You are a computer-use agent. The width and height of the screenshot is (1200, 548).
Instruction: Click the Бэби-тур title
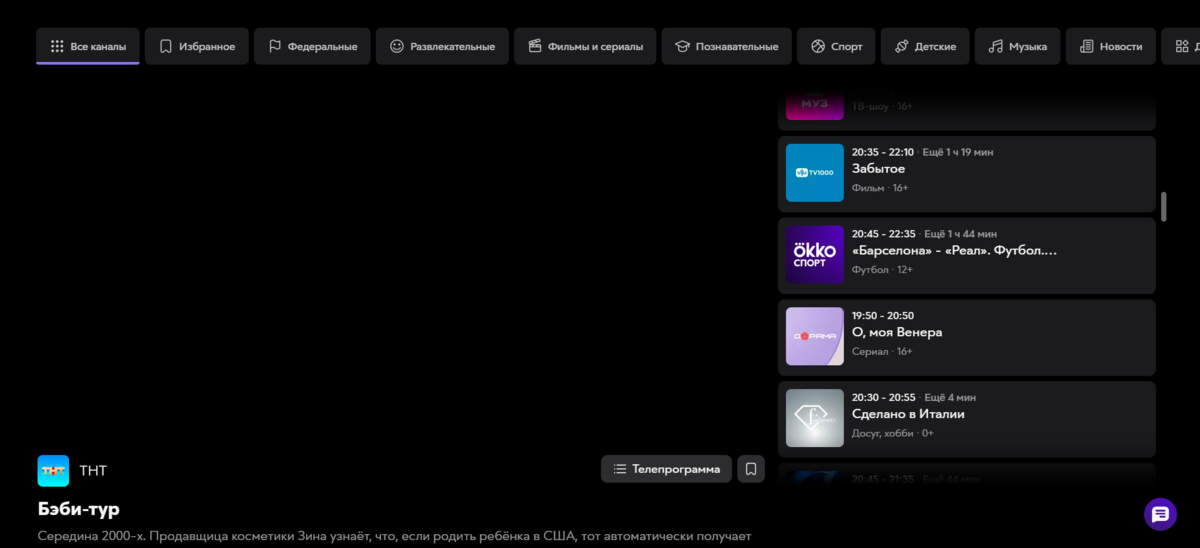point(79,510)
